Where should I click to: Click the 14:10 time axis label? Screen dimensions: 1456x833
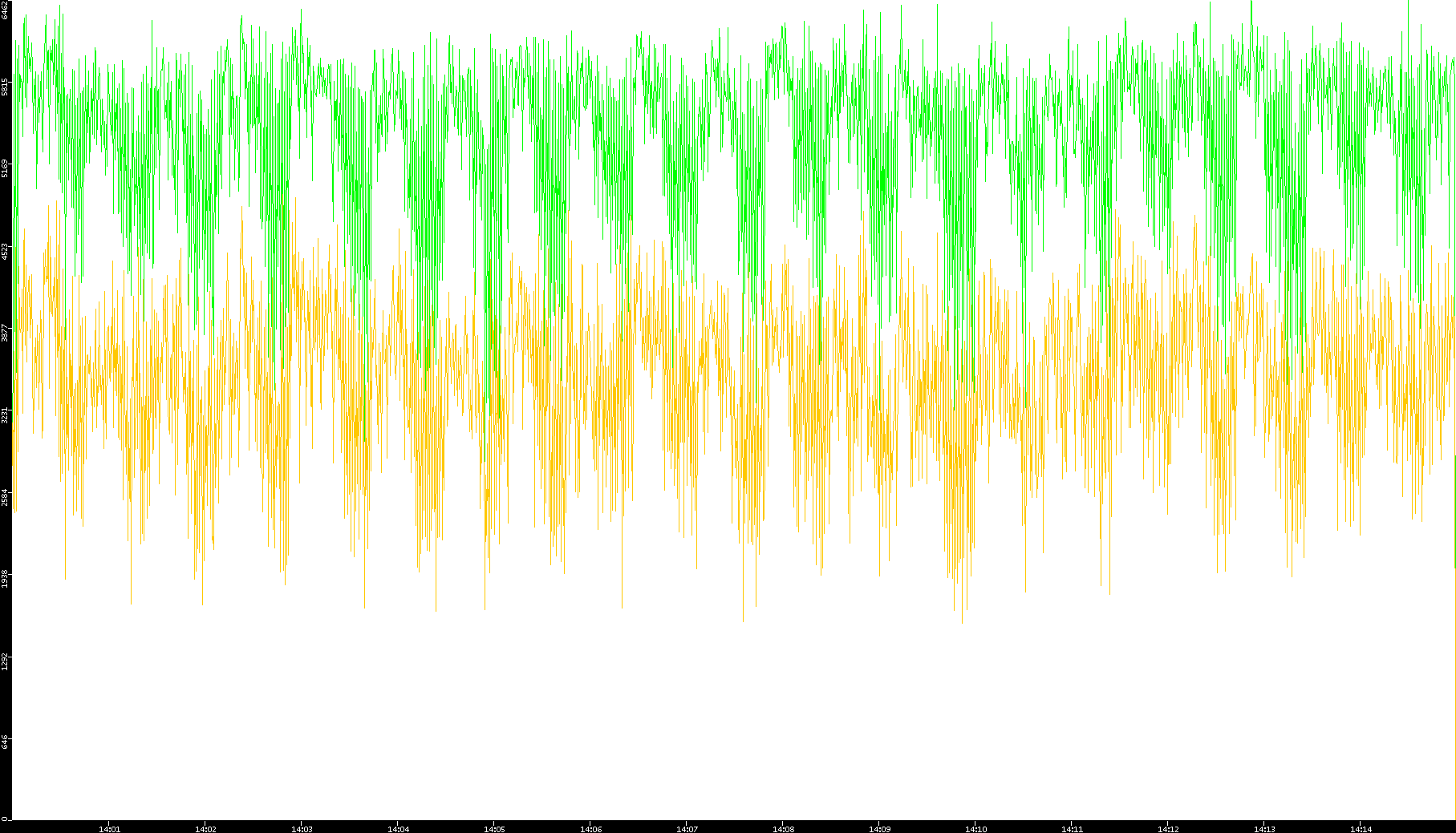coord(975,829)
